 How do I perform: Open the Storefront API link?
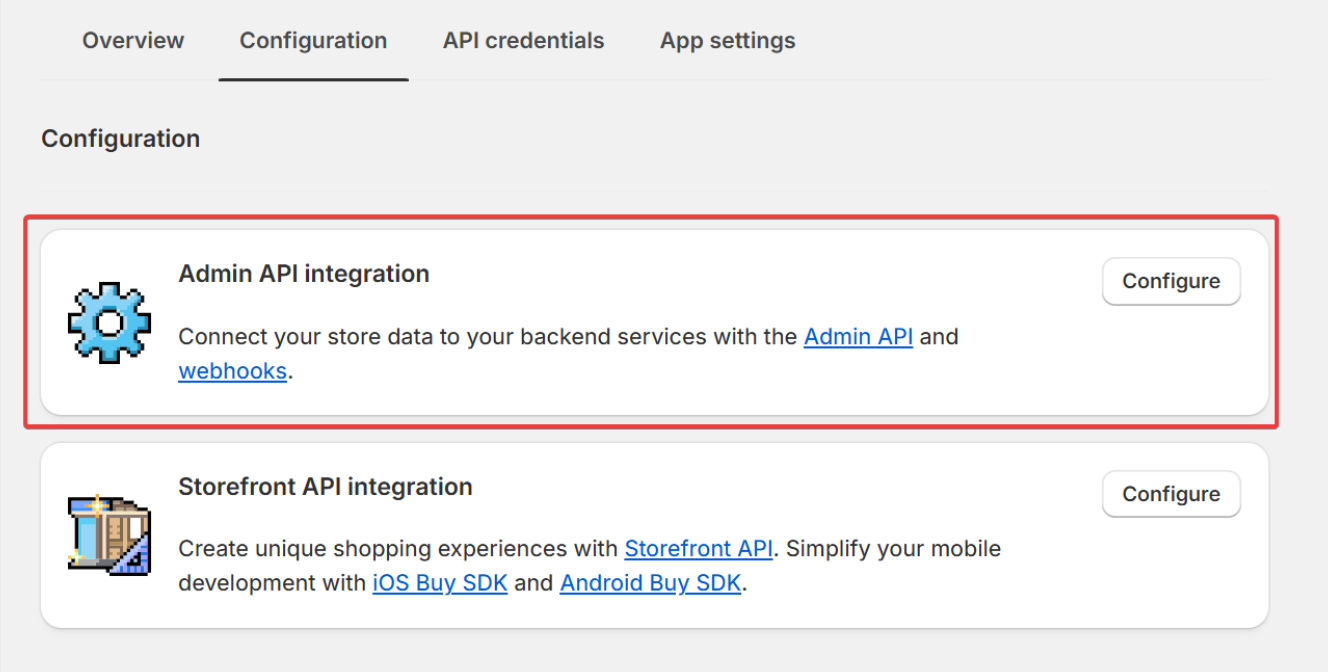pos(698,549)
